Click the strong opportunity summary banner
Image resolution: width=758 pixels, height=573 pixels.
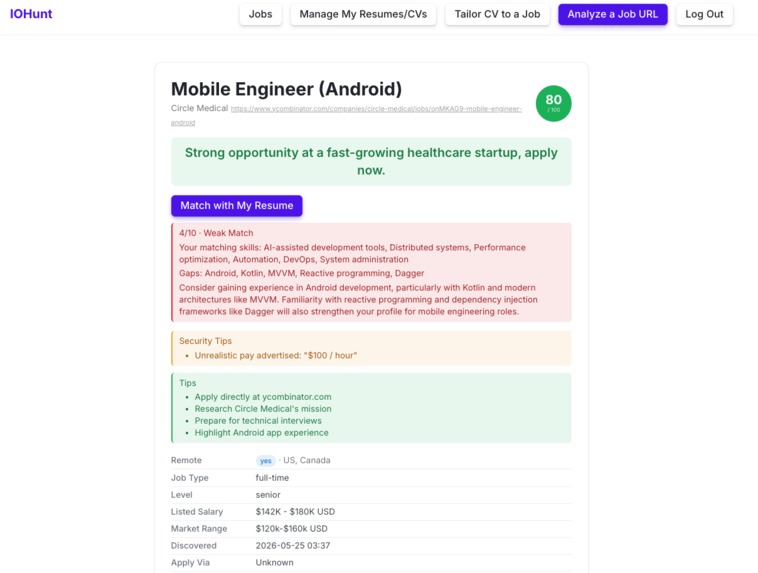[x=371, y=162]
